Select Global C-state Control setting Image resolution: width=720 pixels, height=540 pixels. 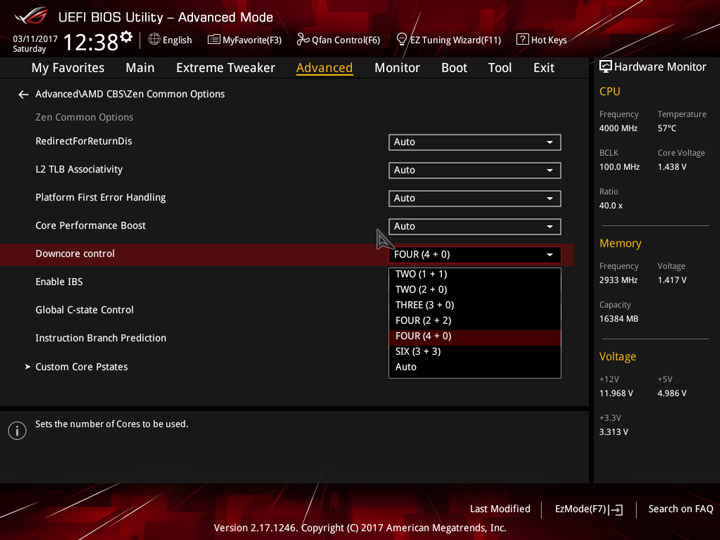coord(84,310)
